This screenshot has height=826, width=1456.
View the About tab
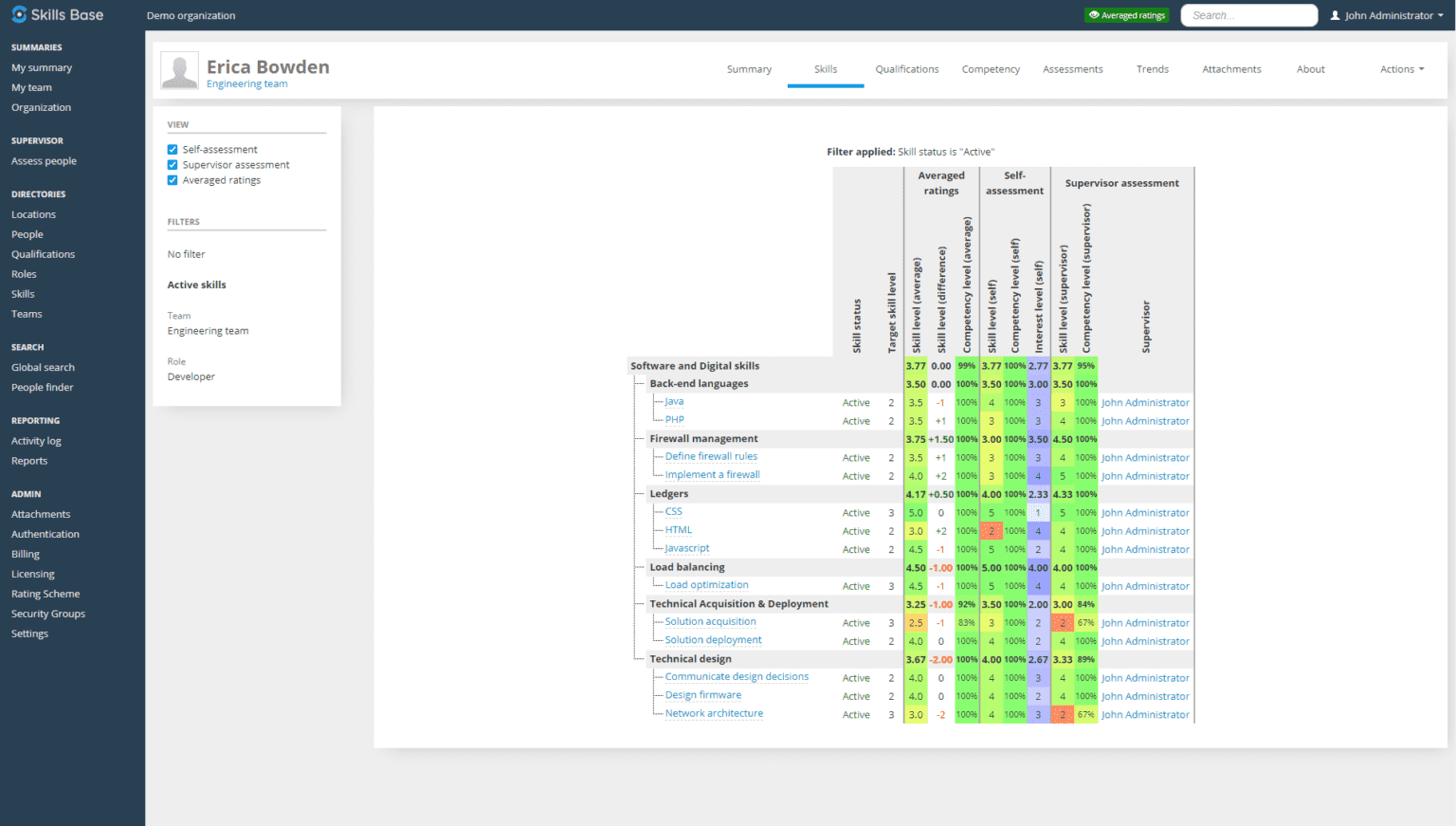click(x=1311, y=69)
